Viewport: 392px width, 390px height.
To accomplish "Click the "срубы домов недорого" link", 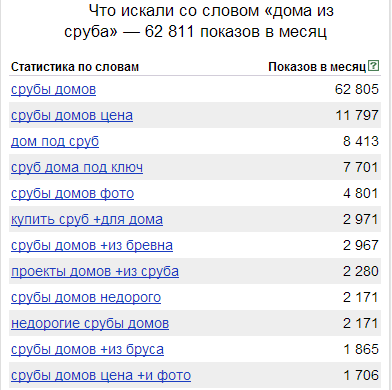I will click(86, 298).
